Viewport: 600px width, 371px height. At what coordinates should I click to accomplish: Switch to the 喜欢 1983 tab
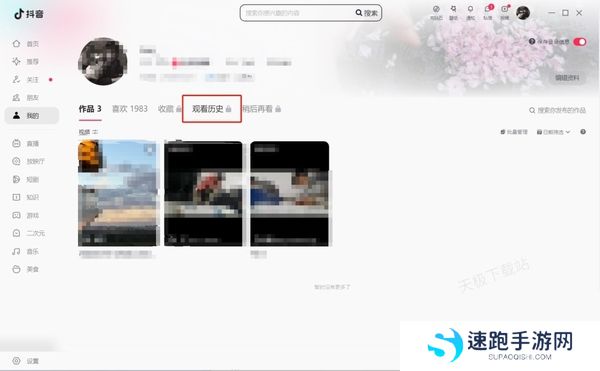tap(130, 109)
